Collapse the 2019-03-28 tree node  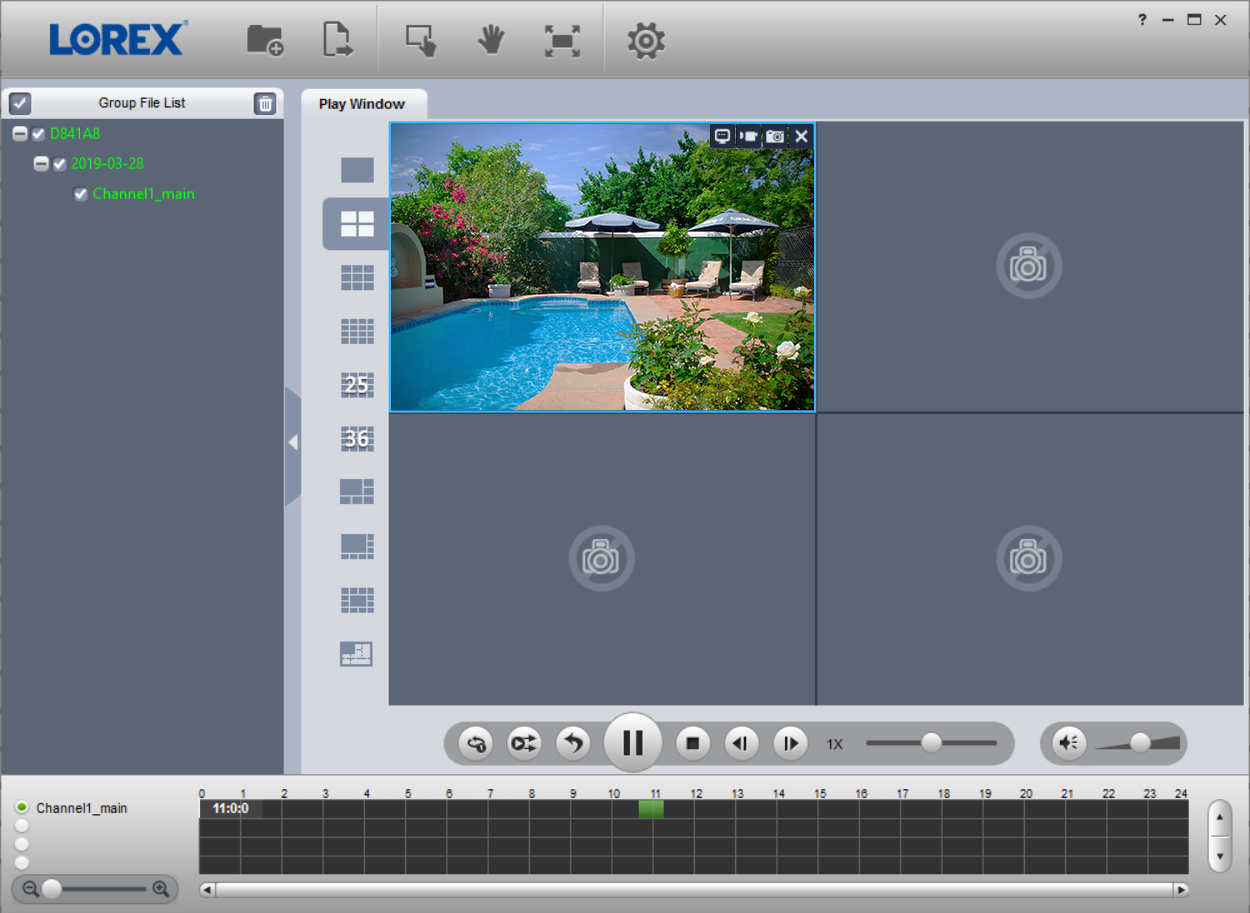(41, 164)
